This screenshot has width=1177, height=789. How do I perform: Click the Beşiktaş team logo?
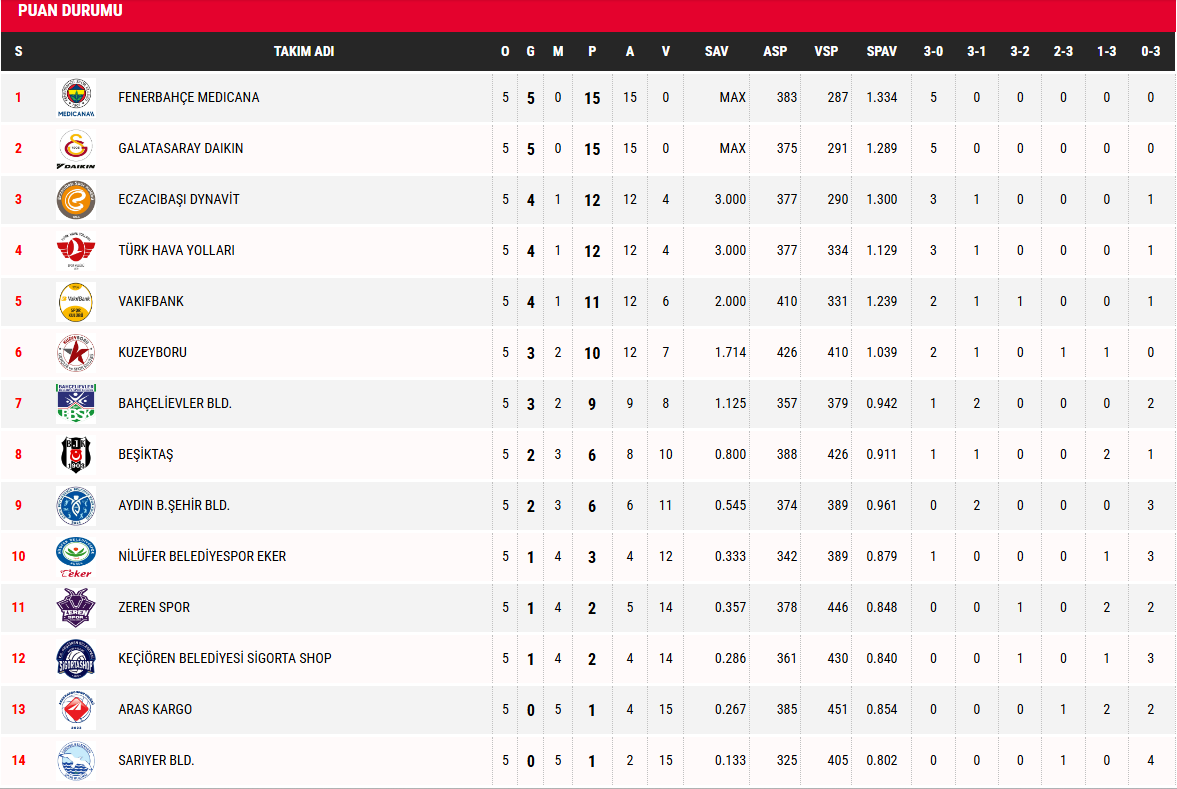[x=76, y=455]
